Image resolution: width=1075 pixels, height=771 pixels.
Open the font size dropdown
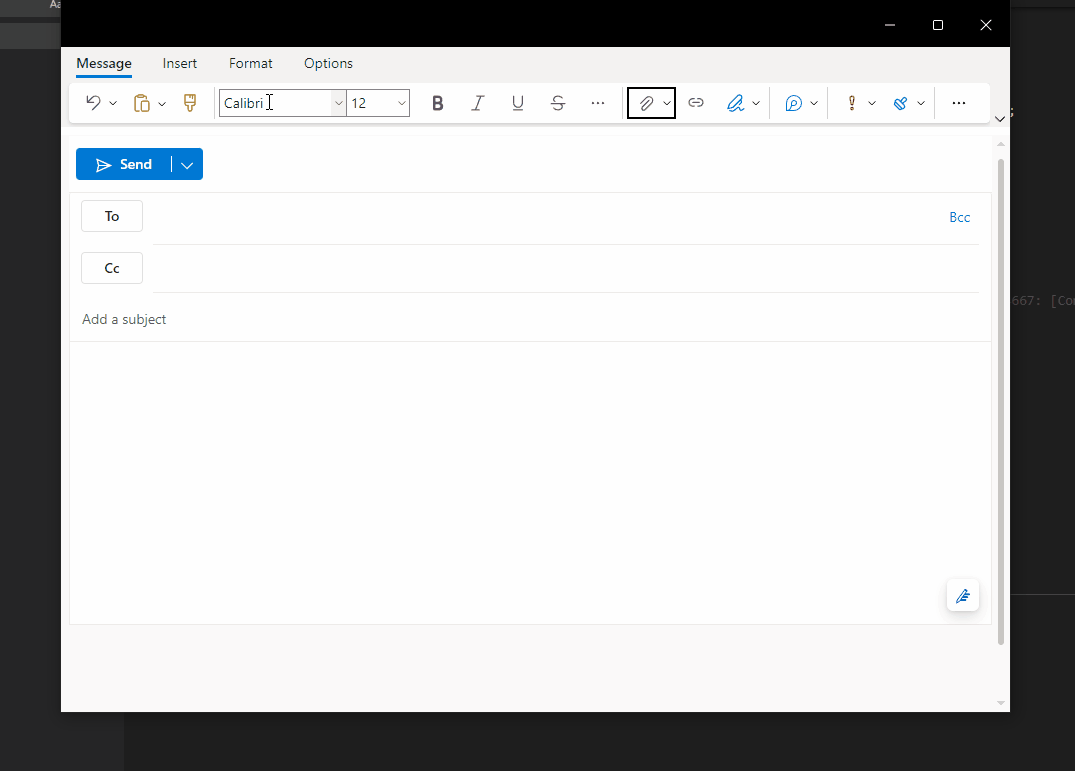click(401, 102)
